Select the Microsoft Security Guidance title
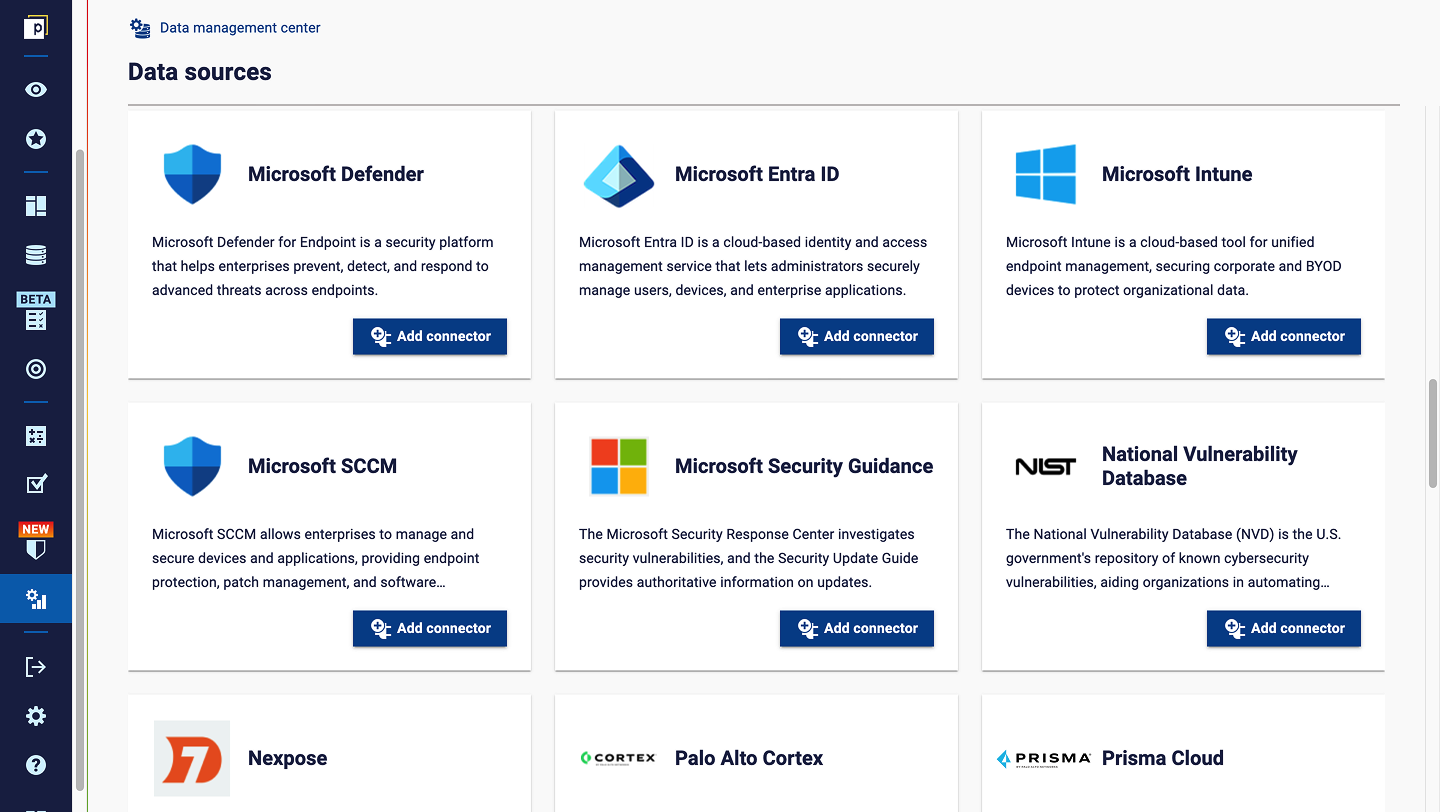 pos(804,466)
